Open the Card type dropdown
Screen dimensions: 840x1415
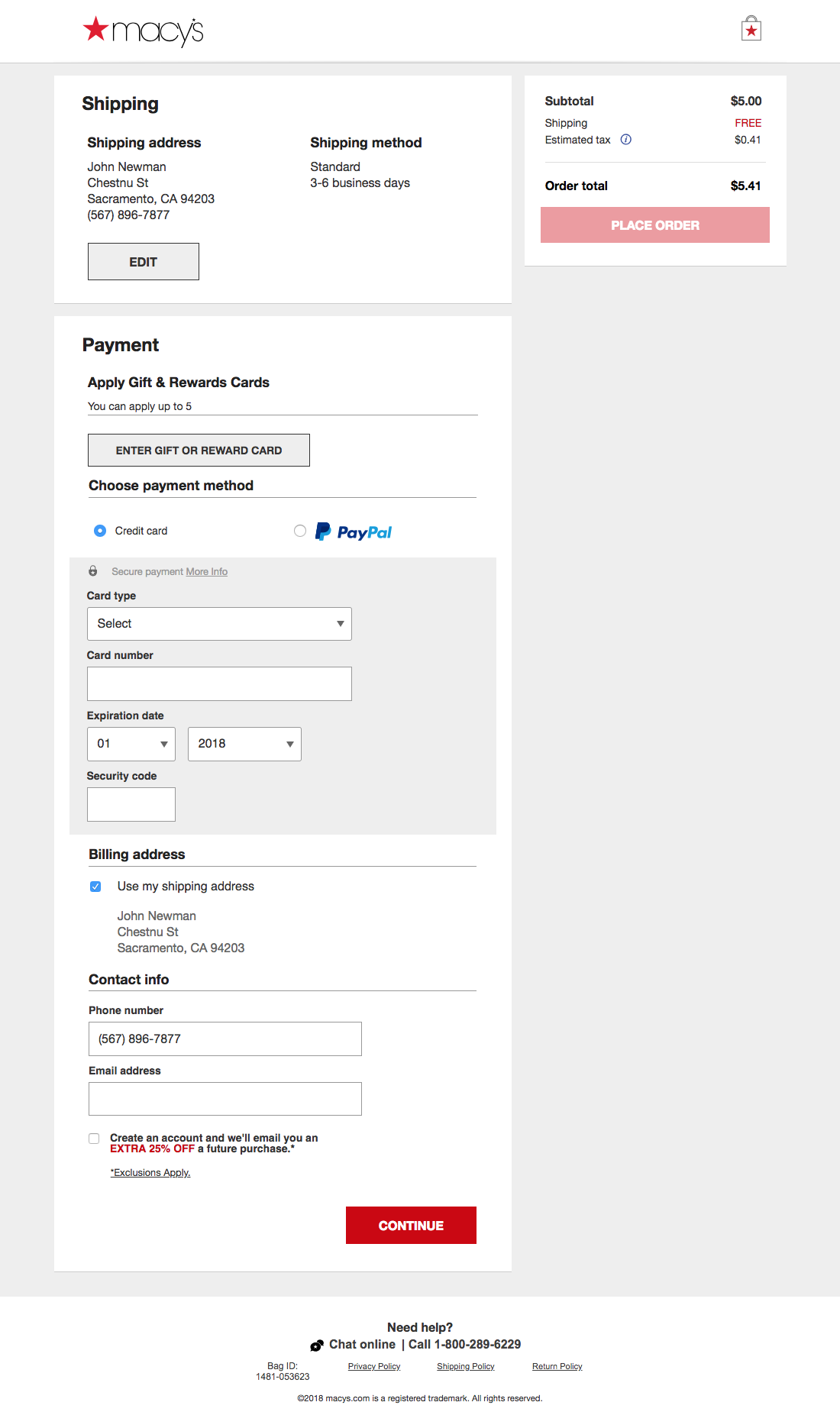[x=219, y=624]
